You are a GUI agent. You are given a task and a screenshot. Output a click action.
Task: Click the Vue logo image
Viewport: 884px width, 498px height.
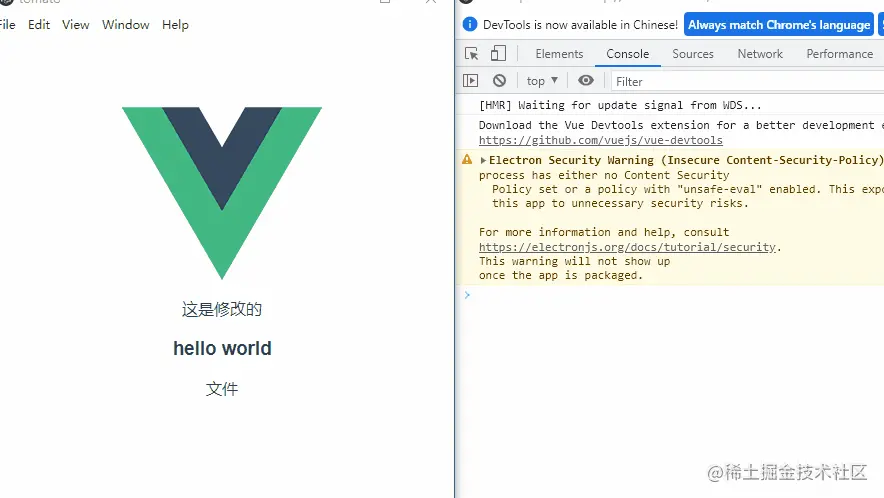pos(222,192)
